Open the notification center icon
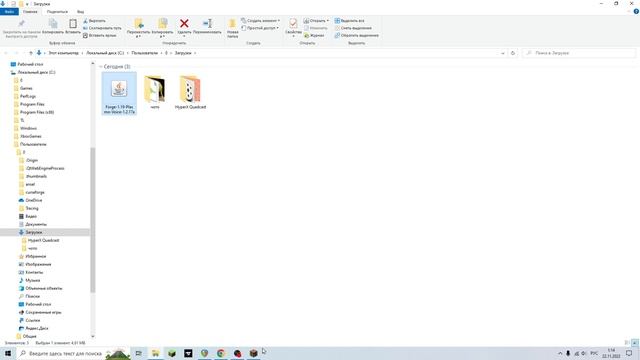 coord(629,353)
